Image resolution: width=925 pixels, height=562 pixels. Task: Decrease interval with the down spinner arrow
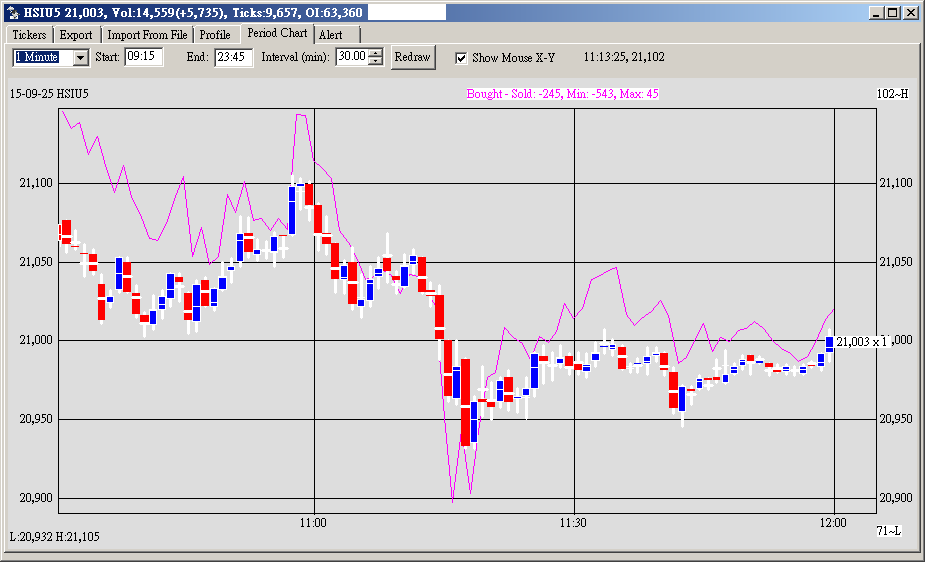point(376,61)
